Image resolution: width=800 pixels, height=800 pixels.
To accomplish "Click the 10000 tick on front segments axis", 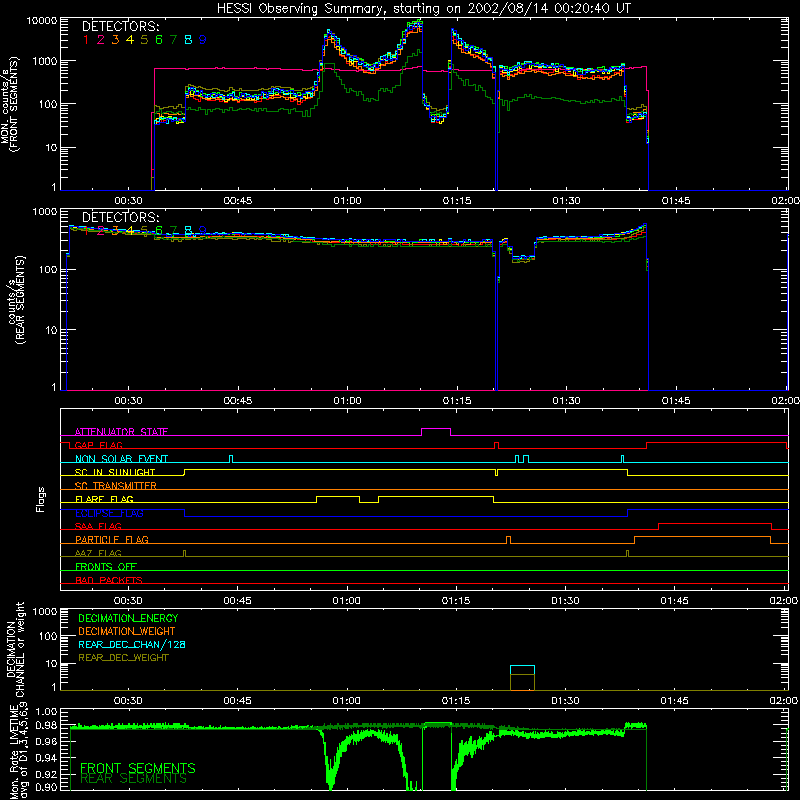I will click(x=43, y=21).
